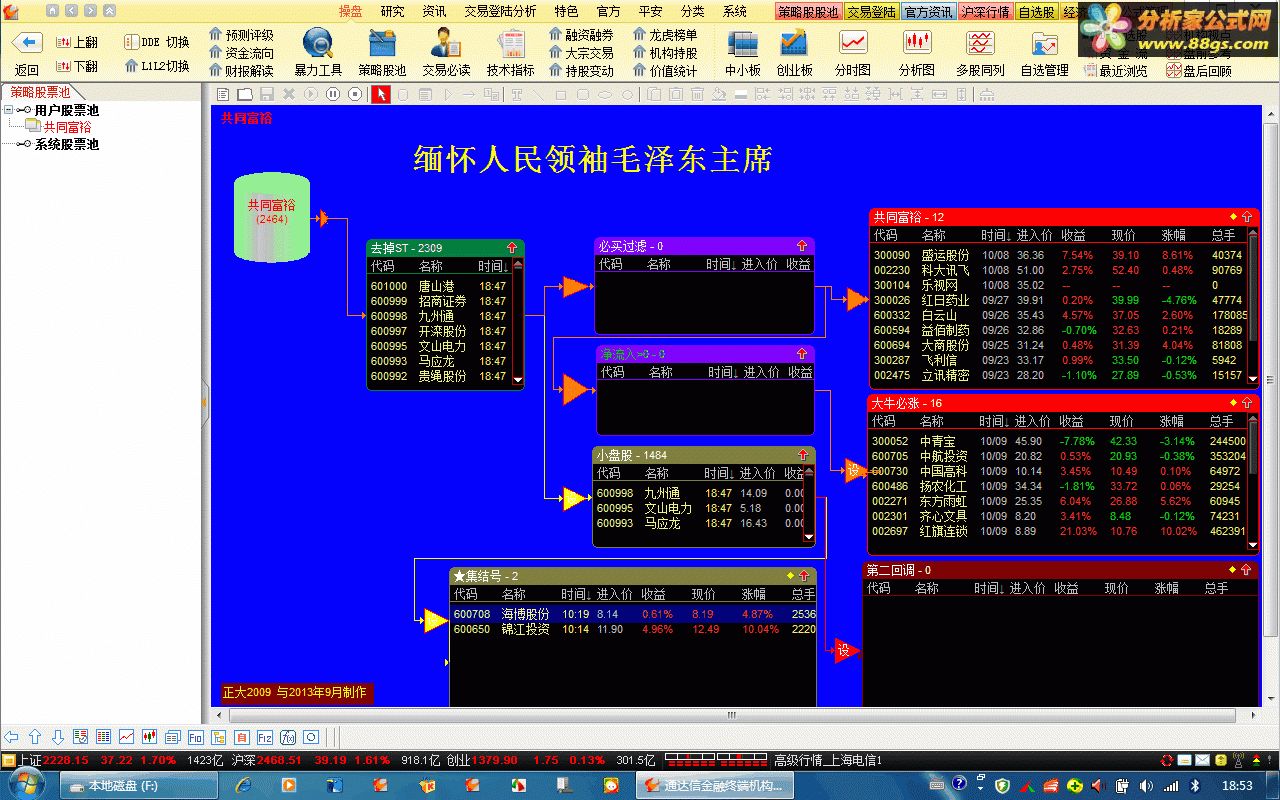Click the up arrow in bottom toolbar
The width and height of the screenshot is (1280, 800).
[x=35, y=737]
